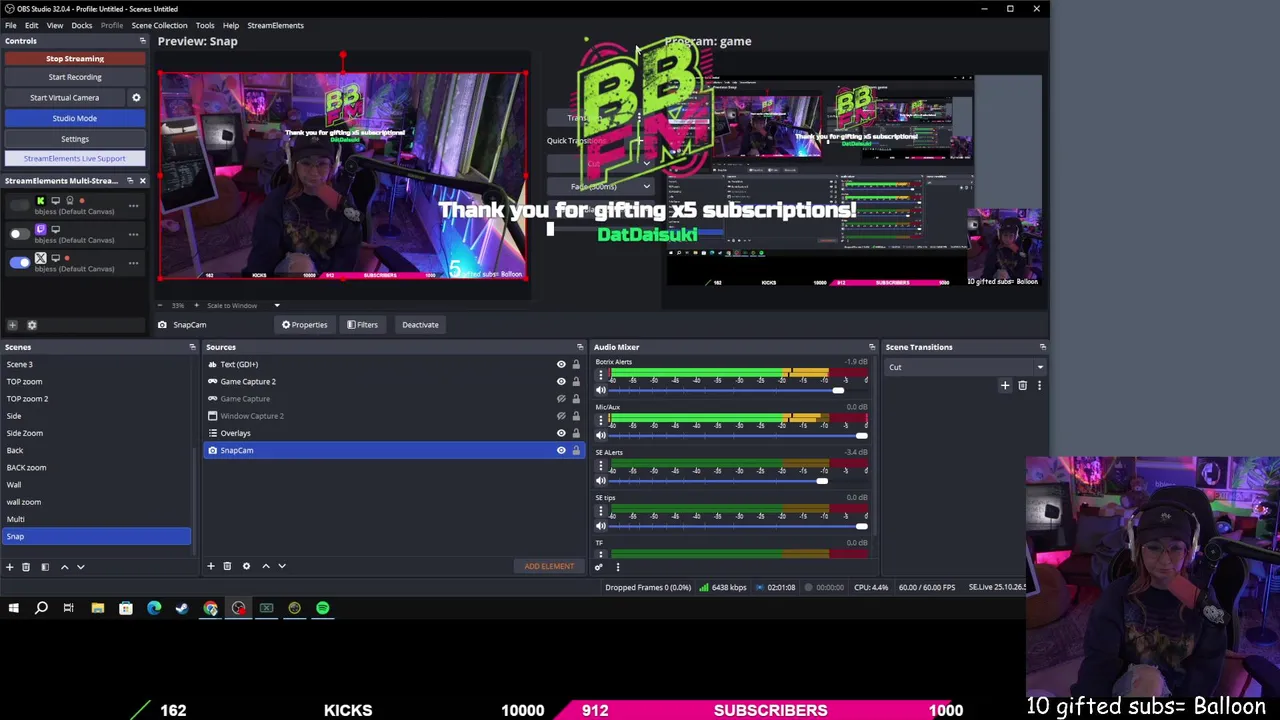Open scene filters icon in Scenes toolbar
Image resolution: width=1280 pixels, height=720 pixels.
[x=44, y=567]
